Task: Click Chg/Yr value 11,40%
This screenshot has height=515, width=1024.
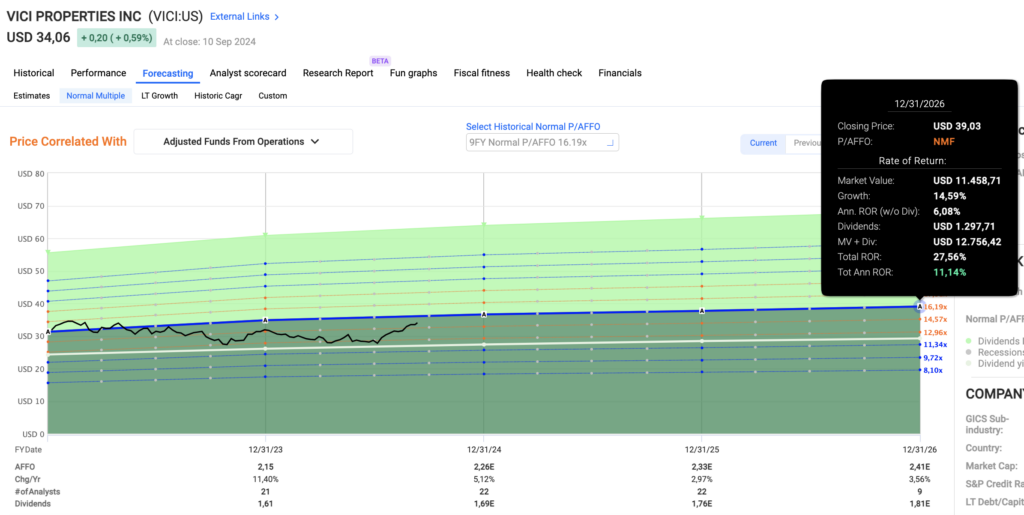Action: pyautogui.click(x=265, y=479)
